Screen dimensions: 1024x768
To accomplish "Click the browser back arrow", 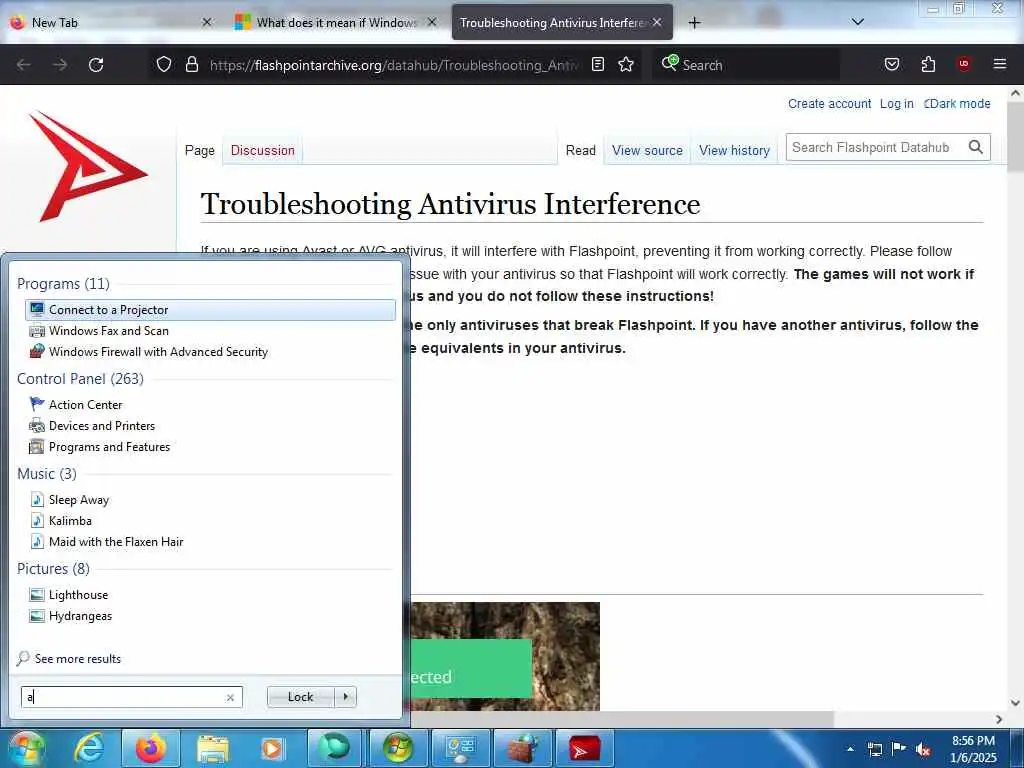I will (24, 65).
